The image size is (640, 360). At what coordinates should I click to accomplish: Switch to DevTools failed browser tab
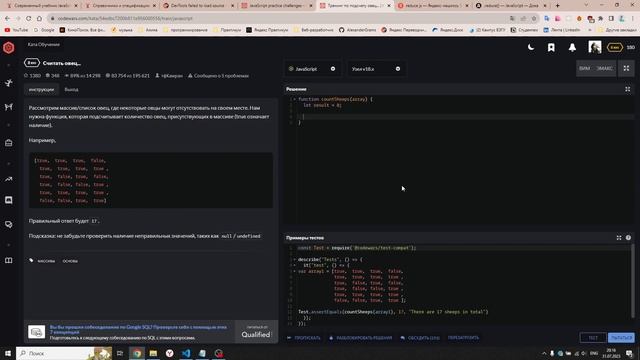199,6
